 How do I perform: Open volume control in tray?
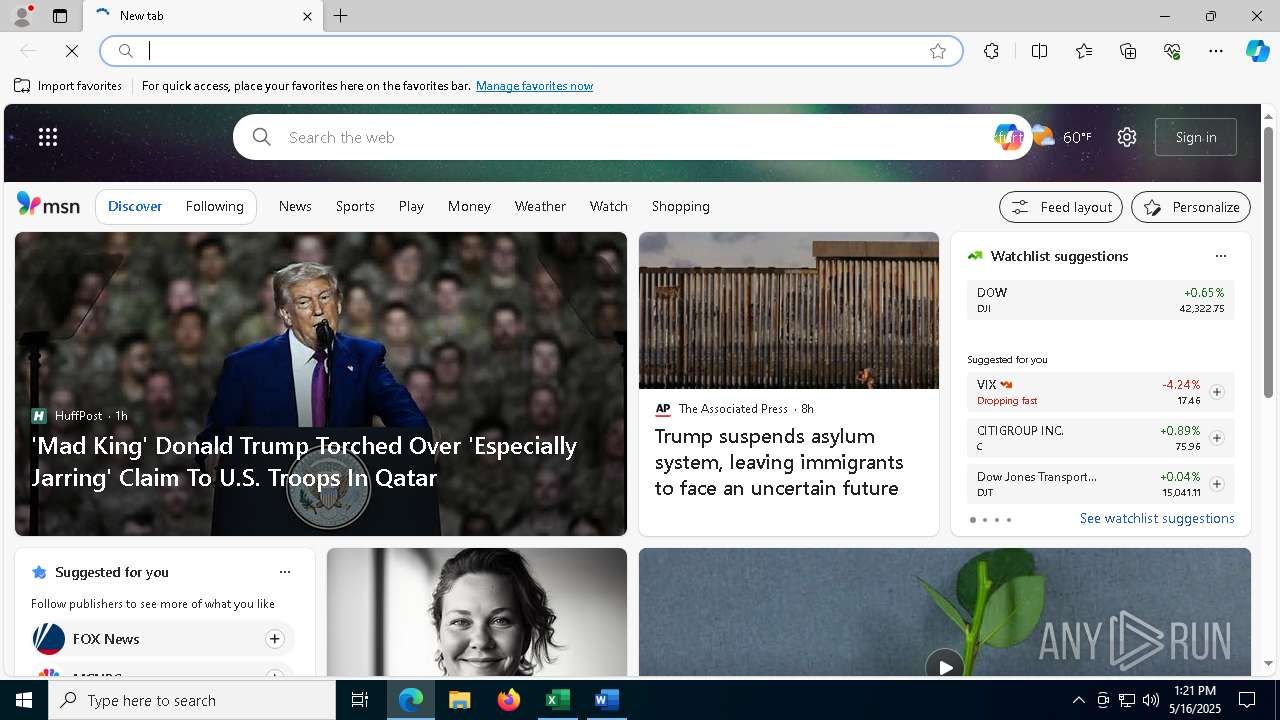point(1150,700)
